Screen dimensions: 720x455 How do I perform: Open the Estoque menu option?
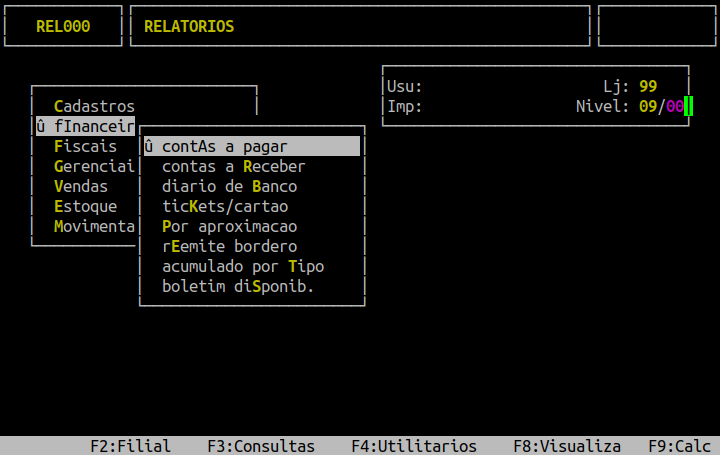coord(85,206)
